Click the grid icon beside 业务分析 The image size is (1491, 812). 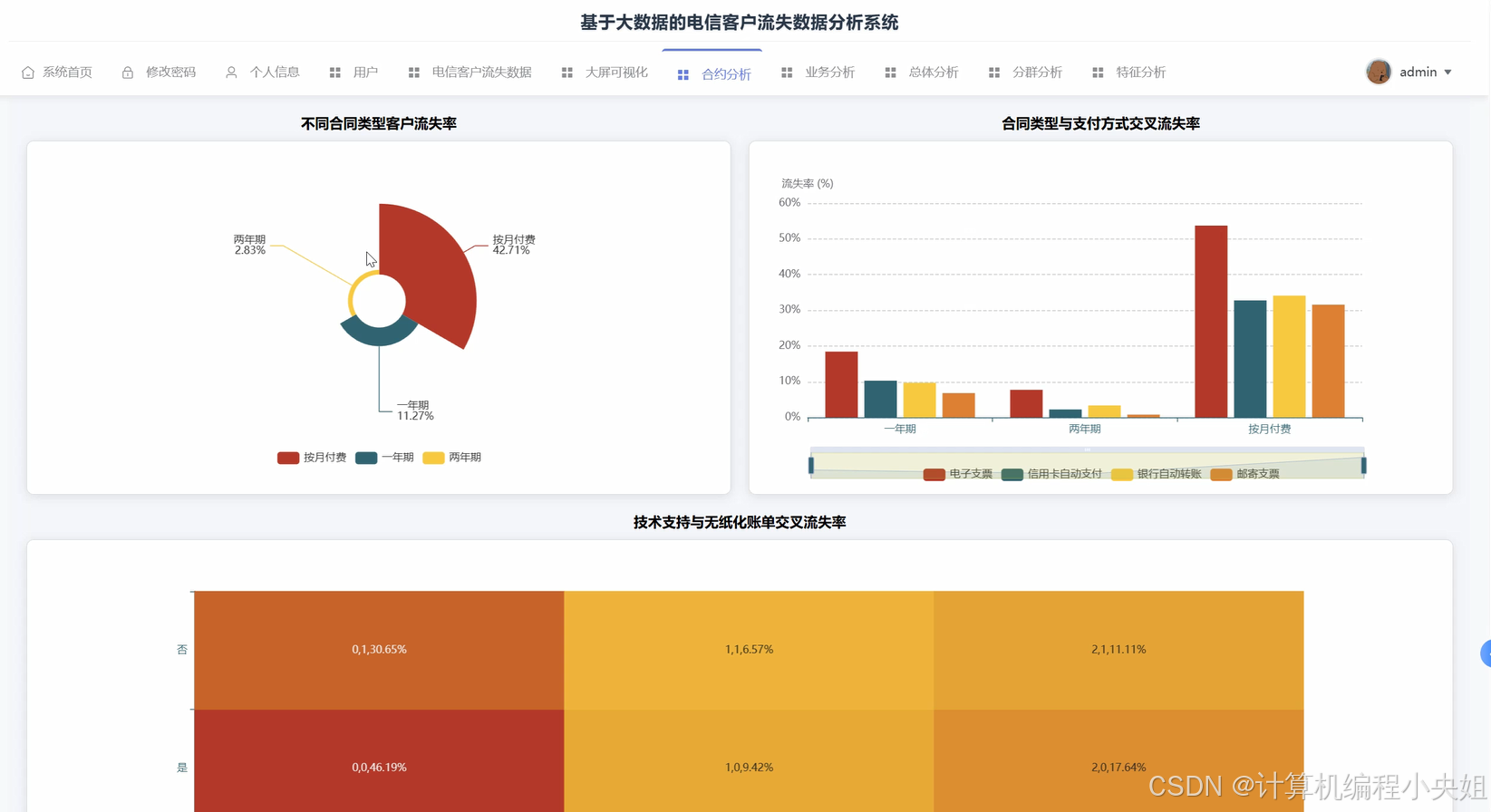tap(787, 72)
